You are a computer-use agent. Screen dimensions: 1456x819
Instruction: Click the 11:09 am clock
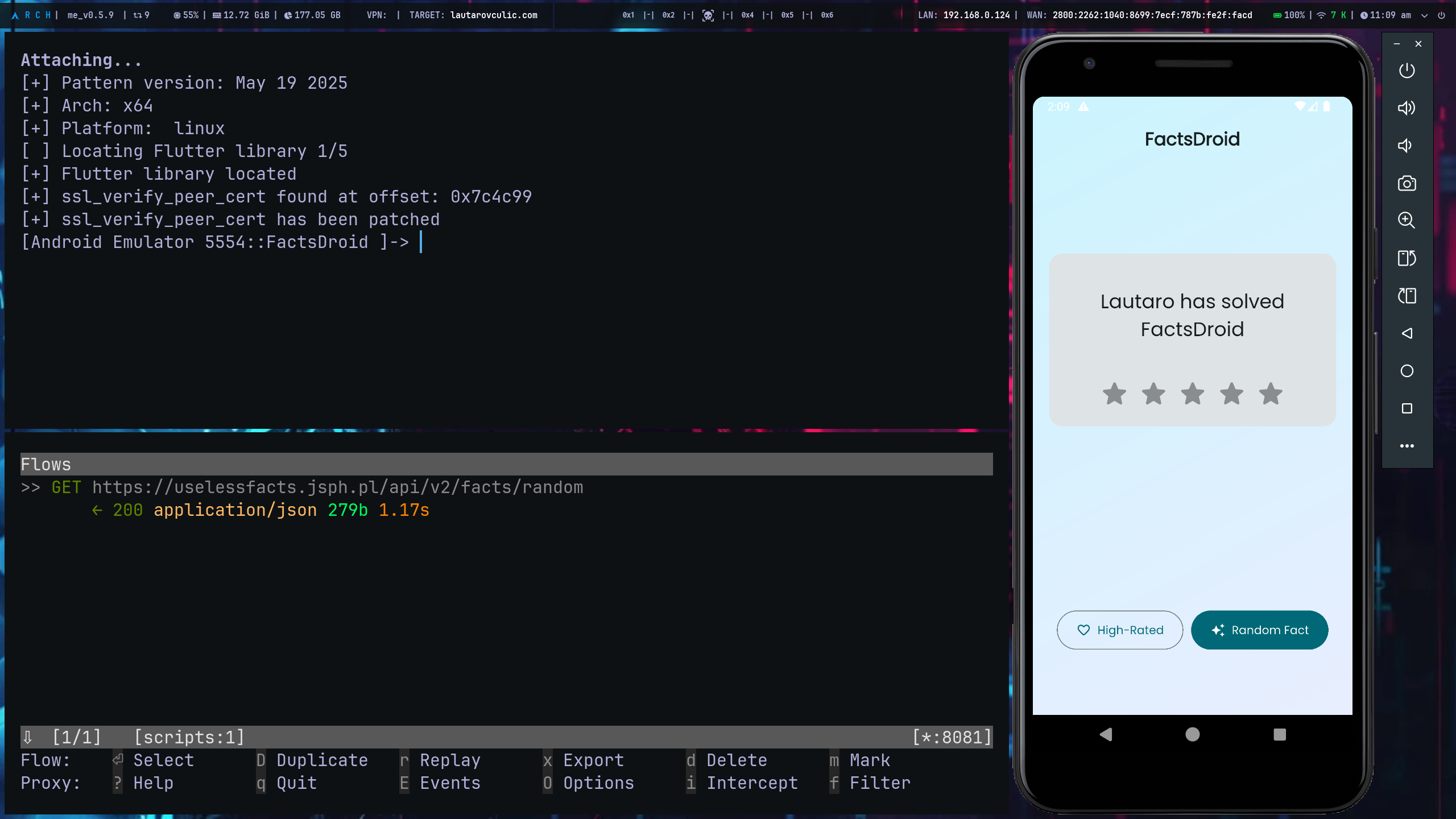tap(1386, 15)
